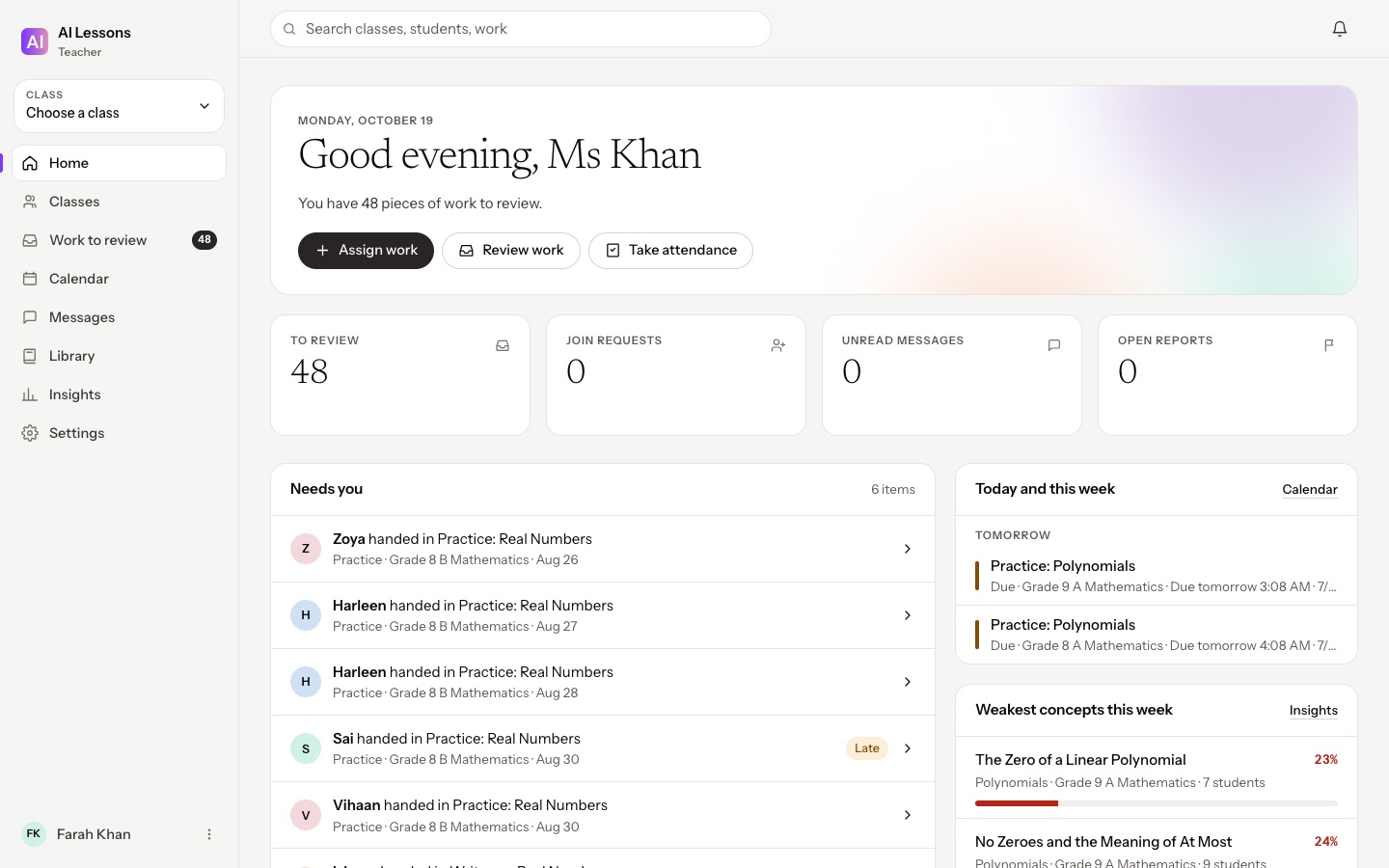This screenshot has width=1389, height=868.
Task: Open Settings in the sidebar
Action: pyautogui.click(x=120, y=433)
